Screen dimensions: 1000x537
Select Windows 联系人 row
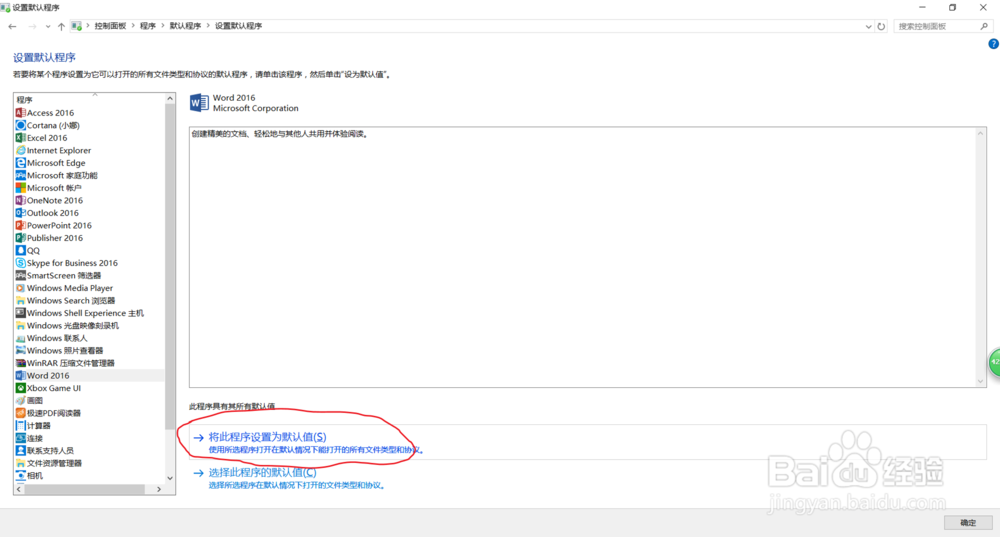(x=89, y=338)
